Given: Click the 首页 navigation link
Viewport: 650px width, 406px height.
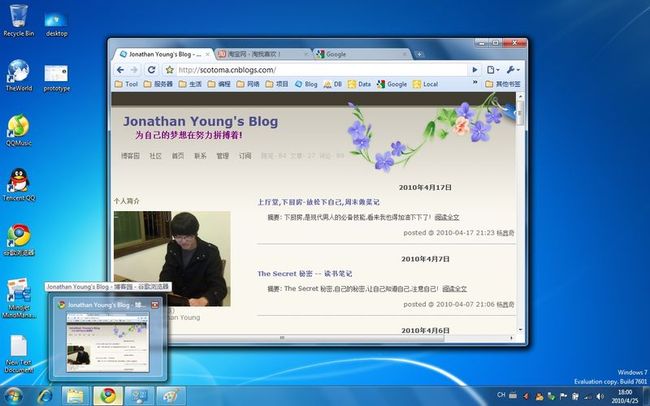Looking at the screenshot, I should coord(178,156).
